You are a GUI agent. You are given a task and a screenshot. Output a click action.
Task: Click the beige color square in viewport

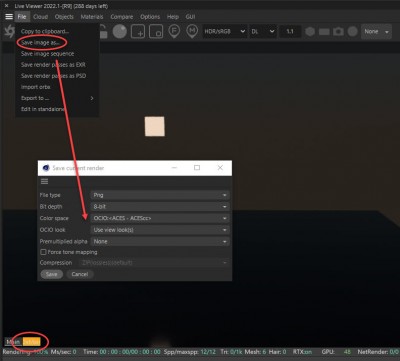tap(155, 126)
